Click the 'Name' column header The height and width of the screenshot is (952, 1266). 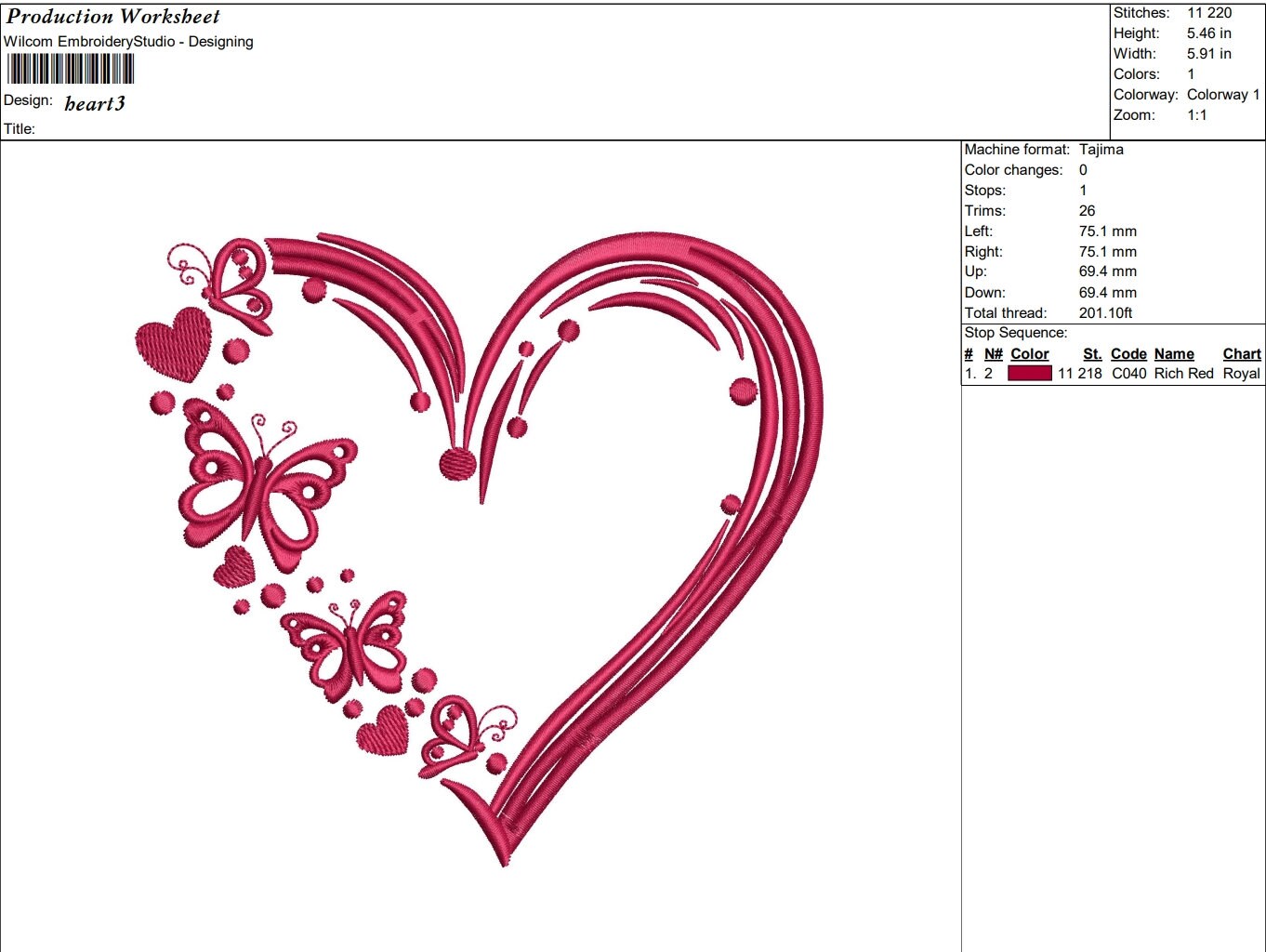[1174, 354]
